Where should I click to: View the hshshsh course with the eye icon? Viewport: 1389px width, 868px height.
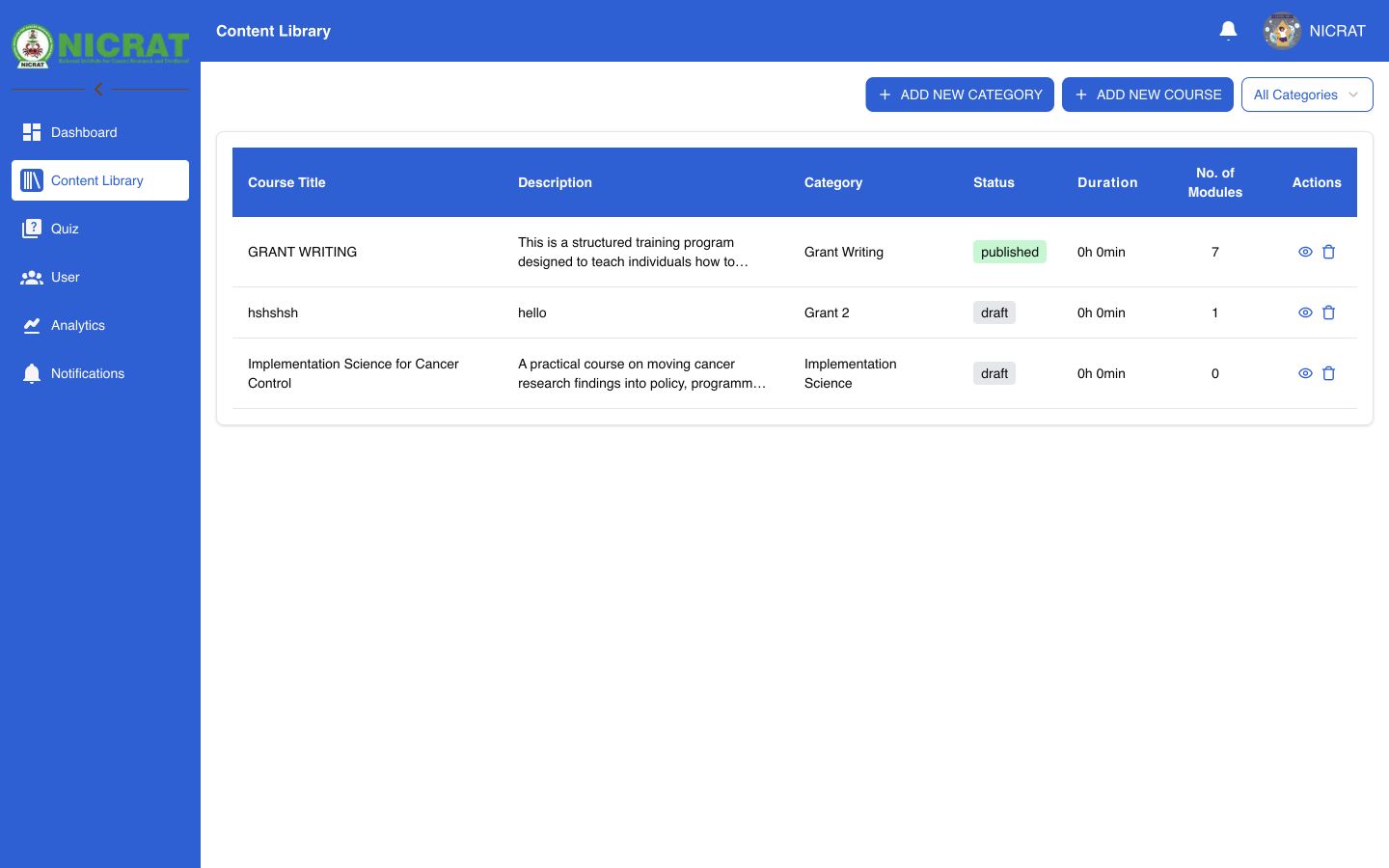(x=1305, y=312)
